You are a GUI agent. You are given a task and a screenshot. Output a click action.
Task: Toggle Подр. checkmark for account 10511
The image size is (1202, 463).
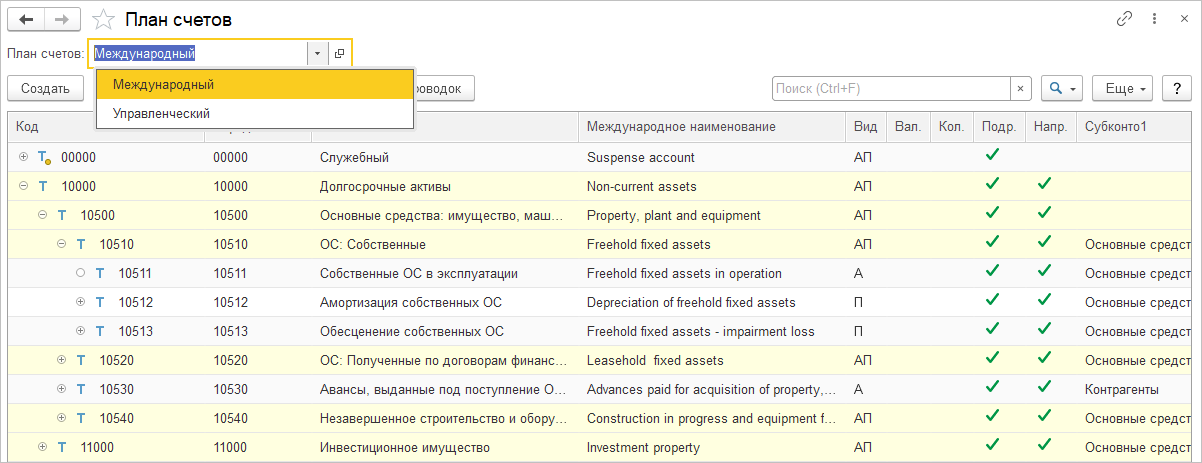pos(992,273)
